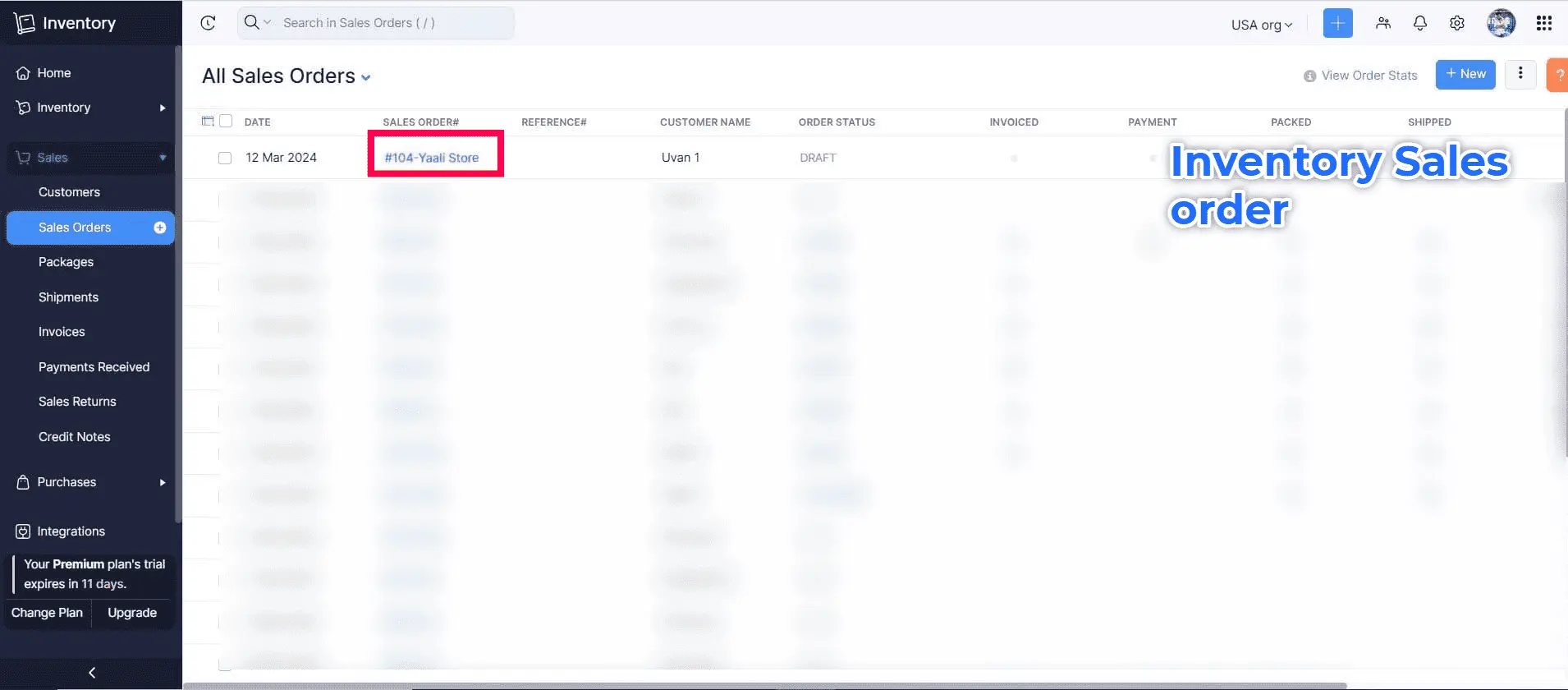This screenshot has height=690, width=1568.
Task: Click the Inventory app logo icon
Action: (x=24, y=23)
